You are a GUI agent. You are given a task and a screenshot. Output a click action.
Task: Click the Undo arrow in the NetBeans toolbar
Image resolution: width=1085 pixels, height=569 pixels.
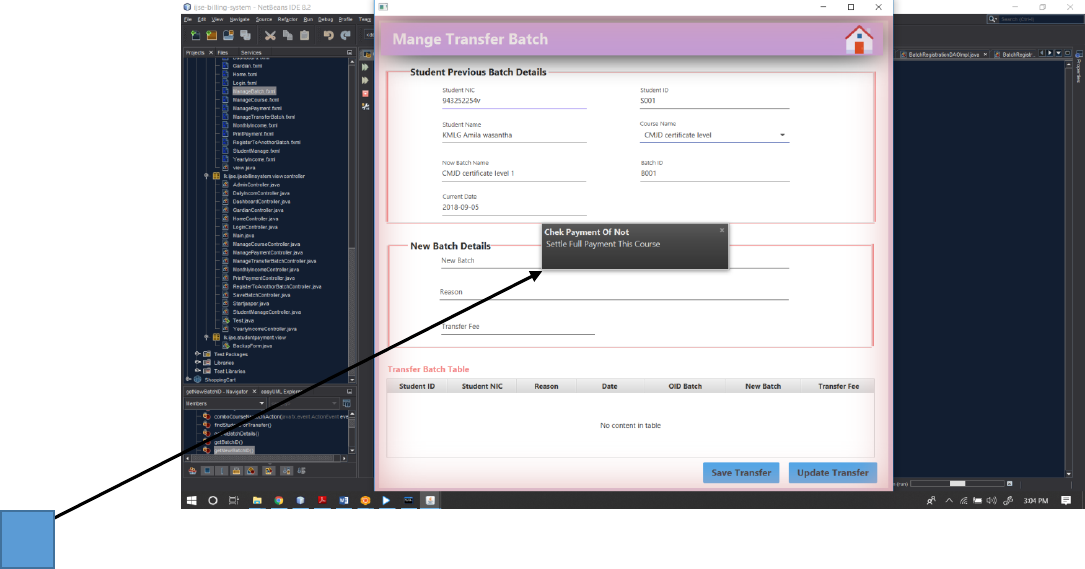click(x=329, y=35)
